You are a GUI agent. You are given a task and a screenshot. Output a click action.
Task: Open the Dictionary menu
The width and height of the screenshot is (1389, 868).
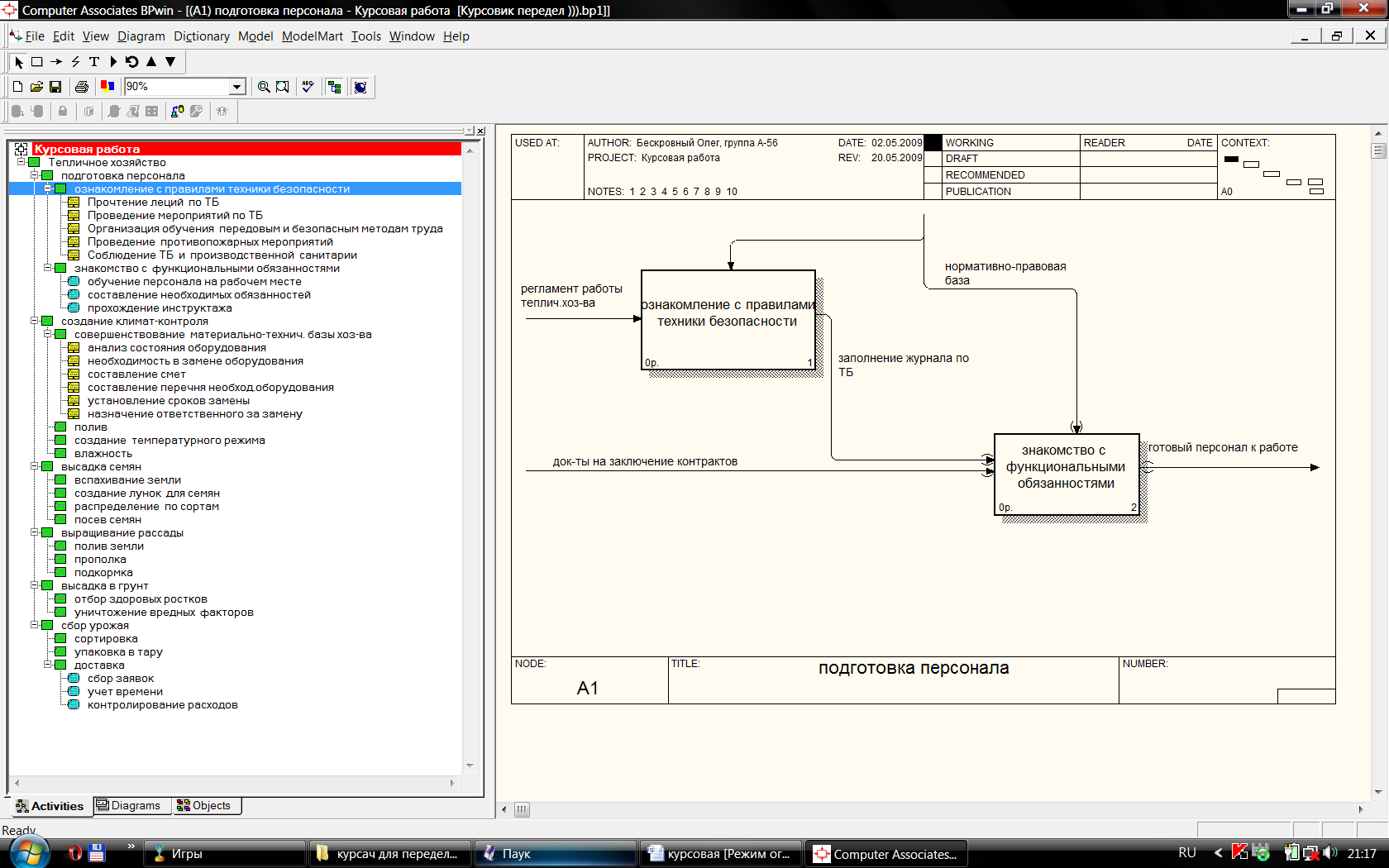pos(202,36)
